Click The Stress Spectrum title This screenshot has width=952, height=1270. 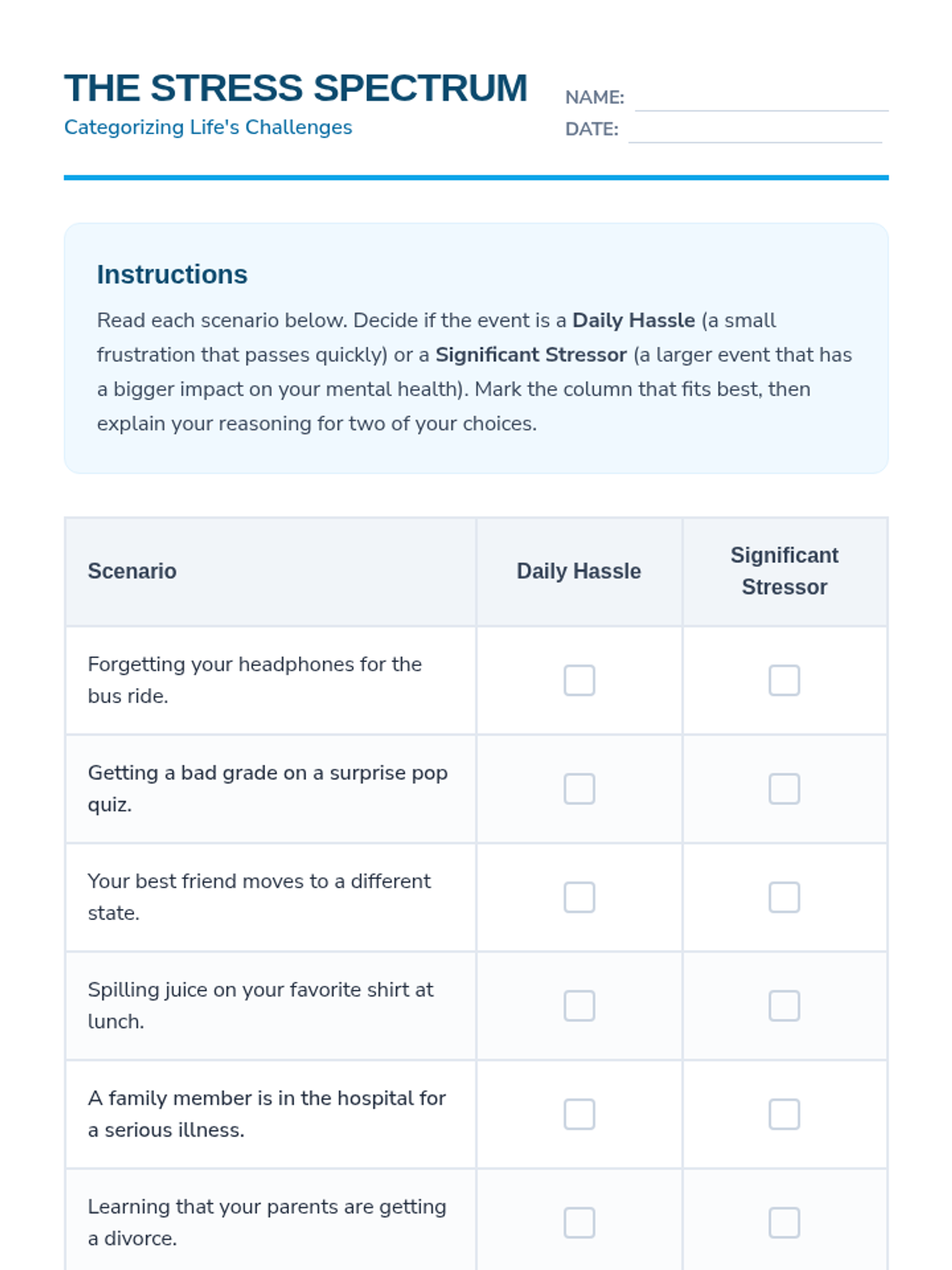tap(296, 88)
